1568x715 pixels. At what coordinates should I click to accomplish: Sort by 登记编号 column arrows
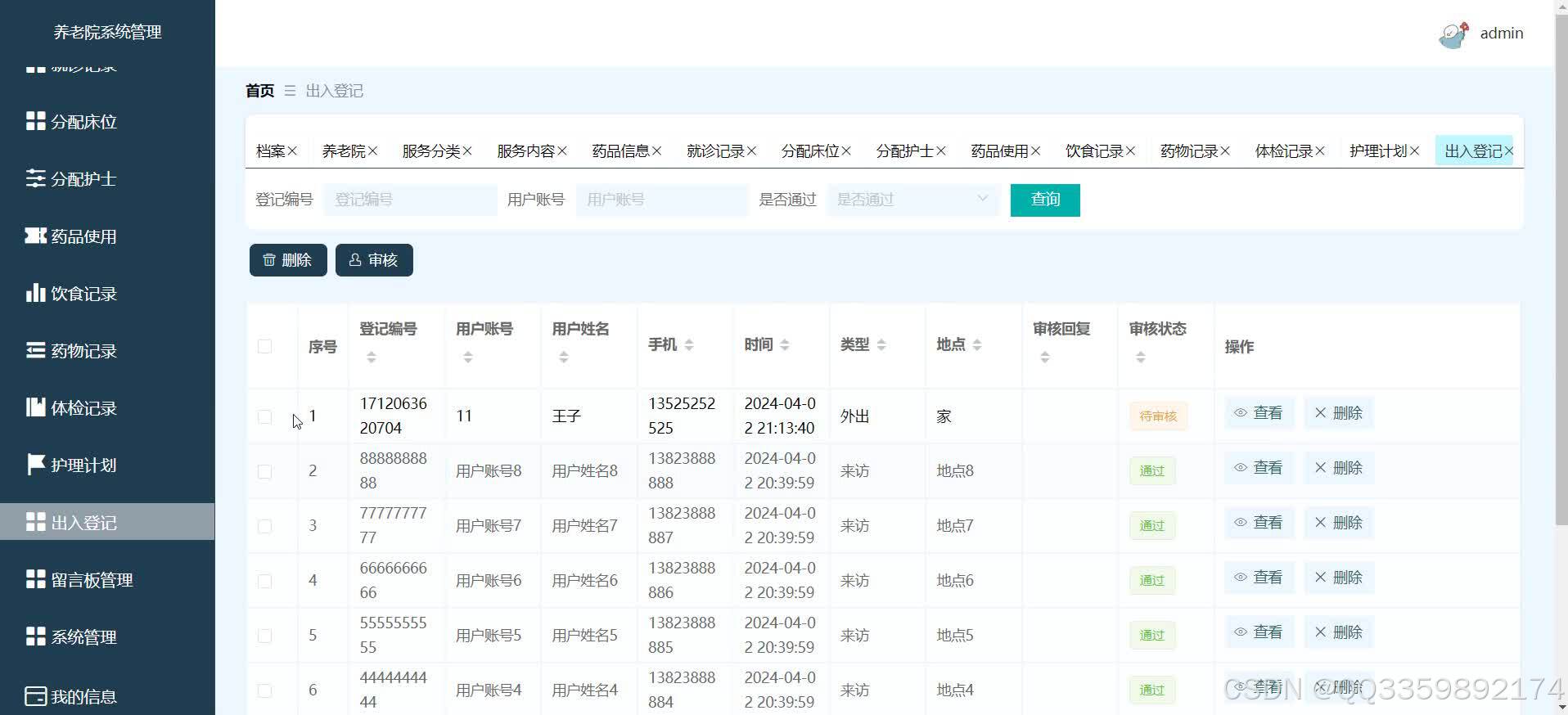click(x=372, y=357)
